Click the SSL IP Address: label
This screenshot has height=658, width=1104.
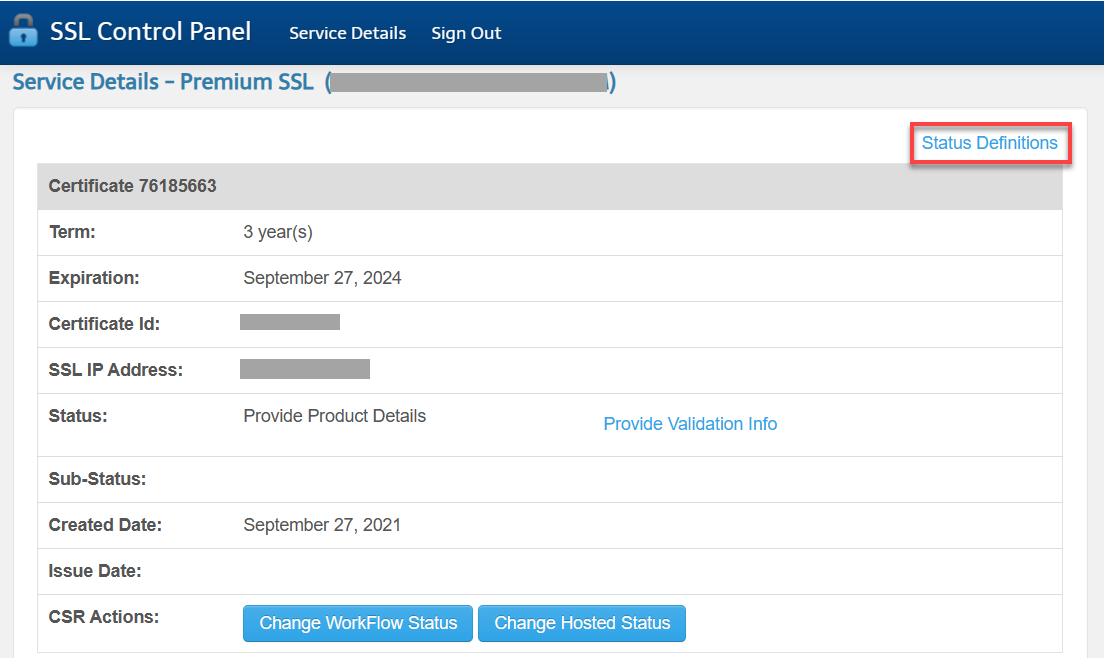pyautogui.click(x=115, y=369)
